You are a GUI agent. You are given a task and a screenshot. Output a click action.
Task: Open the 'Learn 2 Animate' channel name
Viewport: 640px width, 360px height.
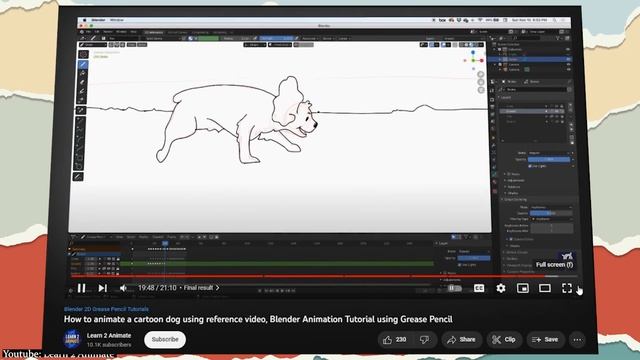point(109,336)
